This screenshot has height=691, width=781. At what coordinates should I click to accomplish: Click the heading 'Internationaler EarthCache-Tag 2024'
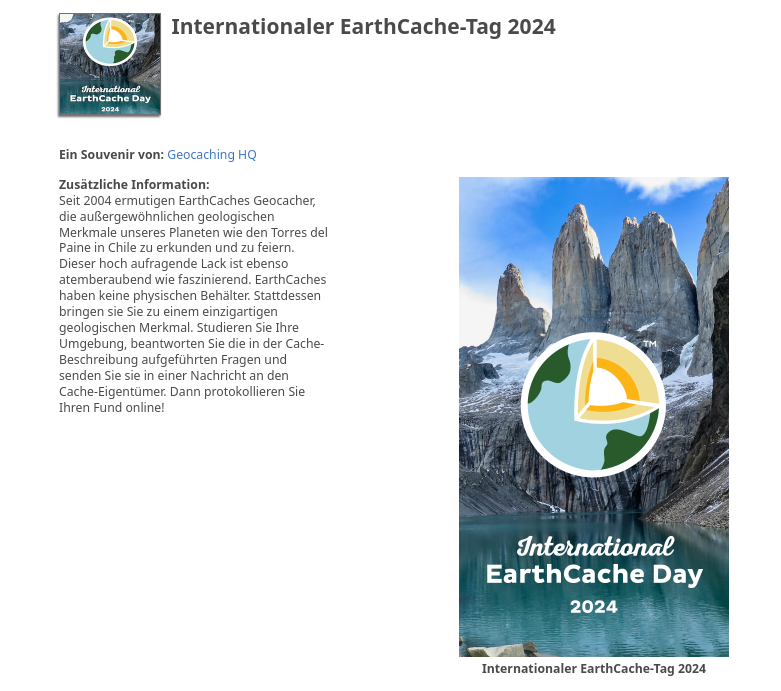(x=363, y=27)
